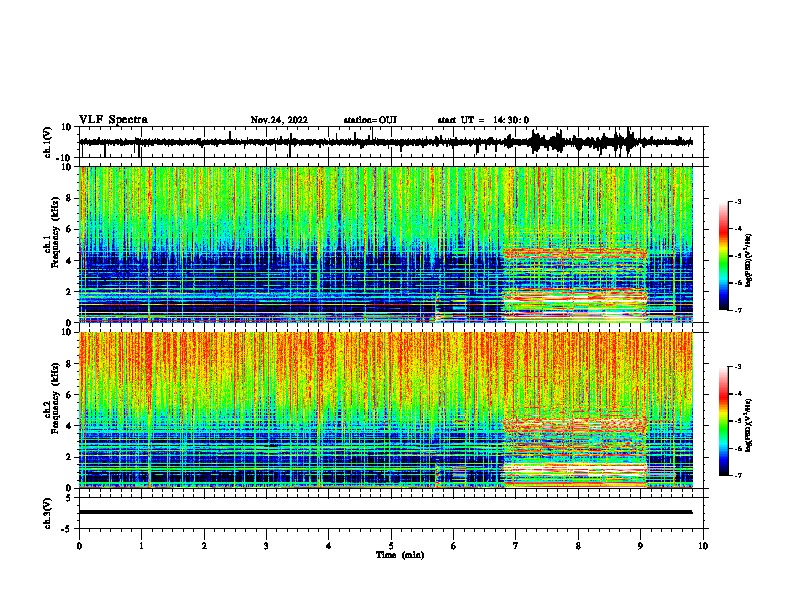Viewport: 792px width, 612px height.
Task: Click the "-3" label on ch.1 colorbar
Action: click(x=737, y=201)
